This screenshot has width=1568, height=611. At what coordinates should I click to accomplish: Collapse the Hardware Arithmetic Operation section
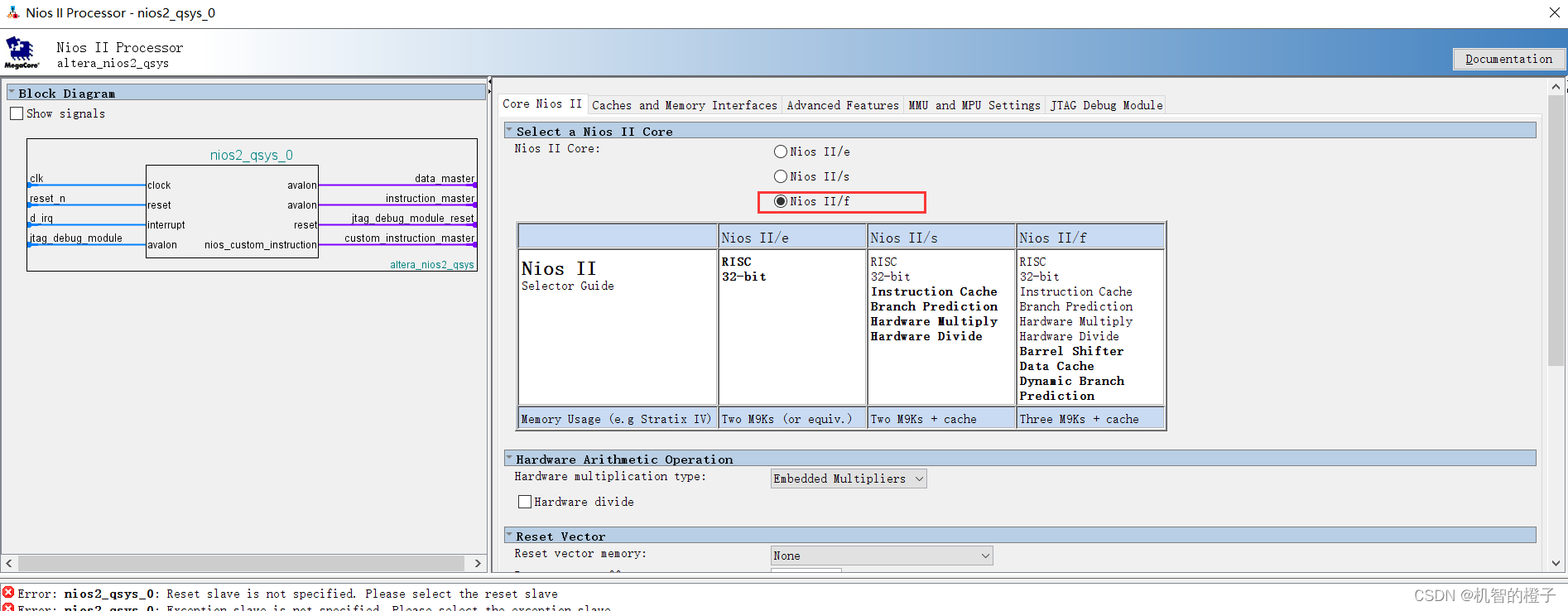(509, 459)
